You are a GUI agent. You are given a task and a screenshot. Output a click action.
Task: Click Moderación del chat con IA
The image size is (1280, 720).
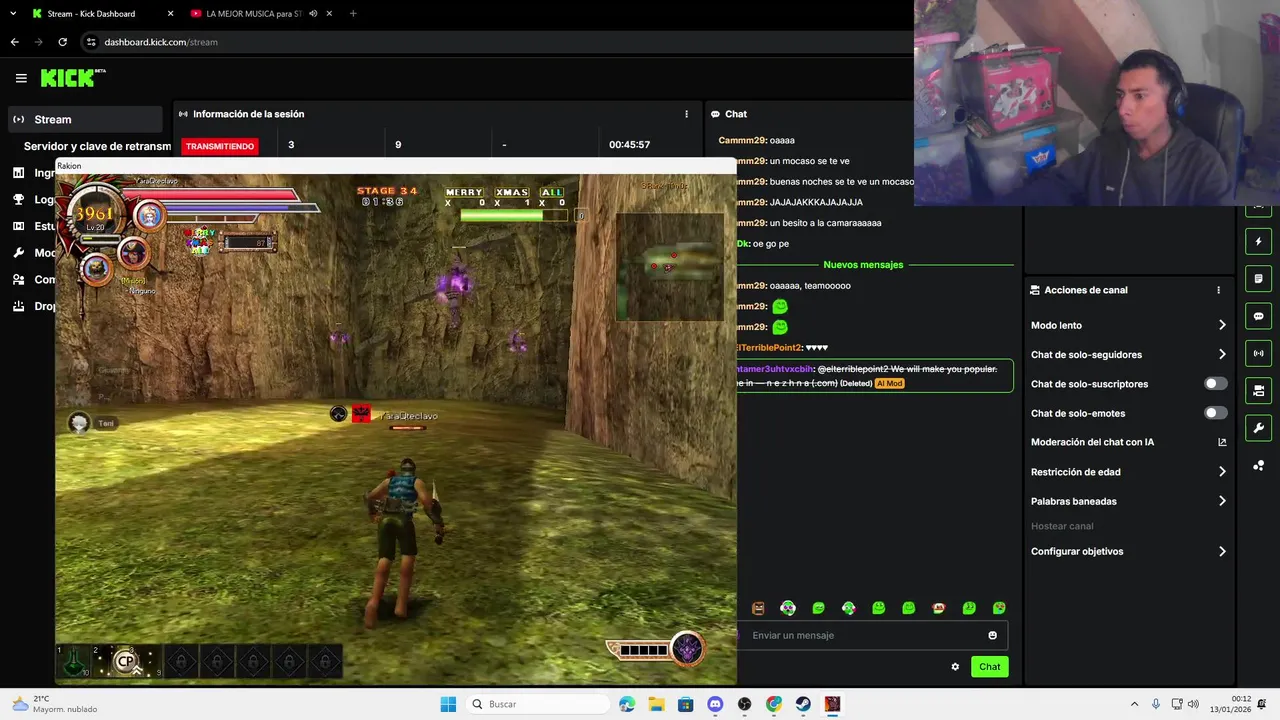point(1092,442)
